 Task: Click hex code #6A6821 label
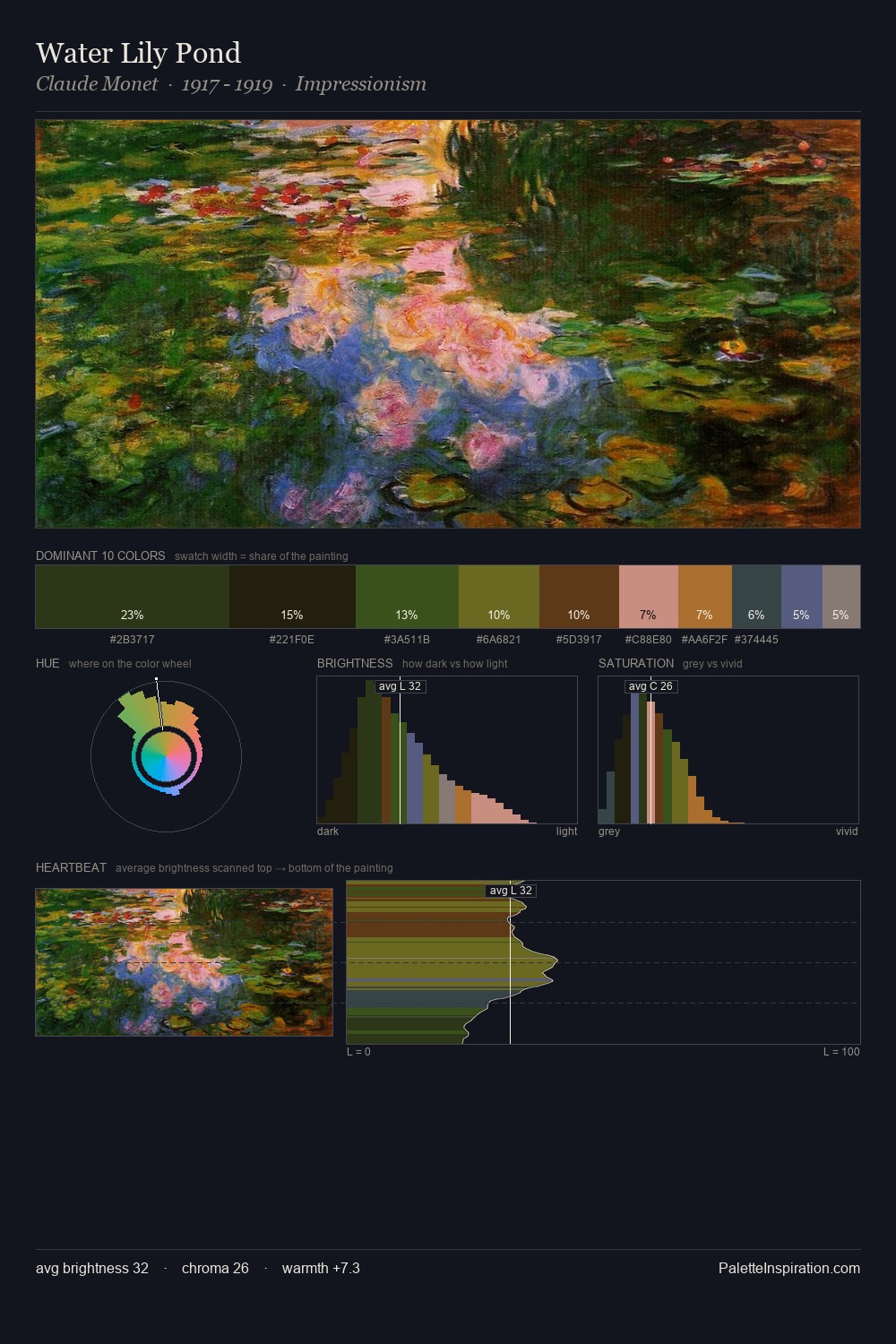tap(499, 640)
